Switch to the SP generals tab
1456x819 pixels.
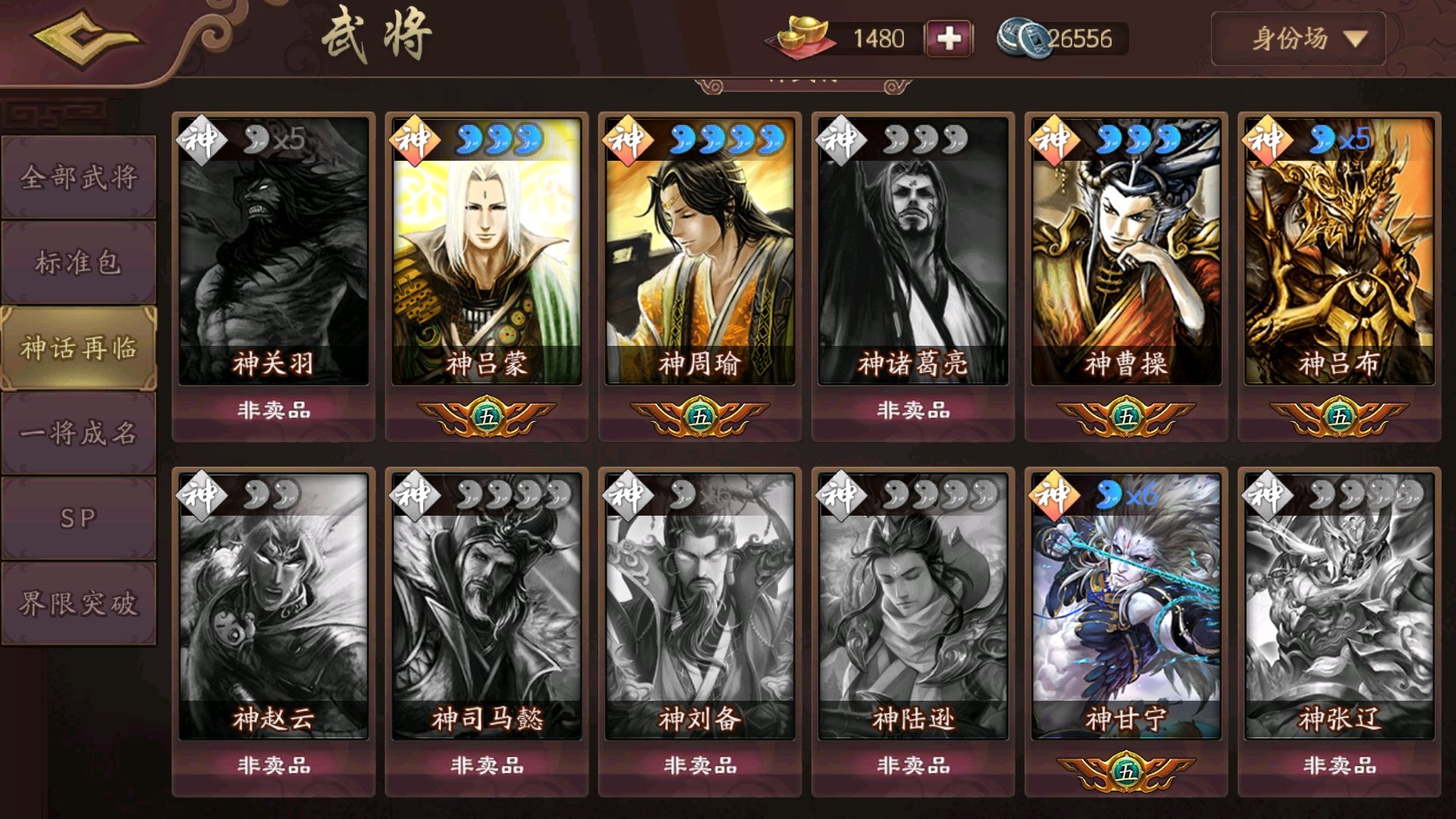point(79,519)
